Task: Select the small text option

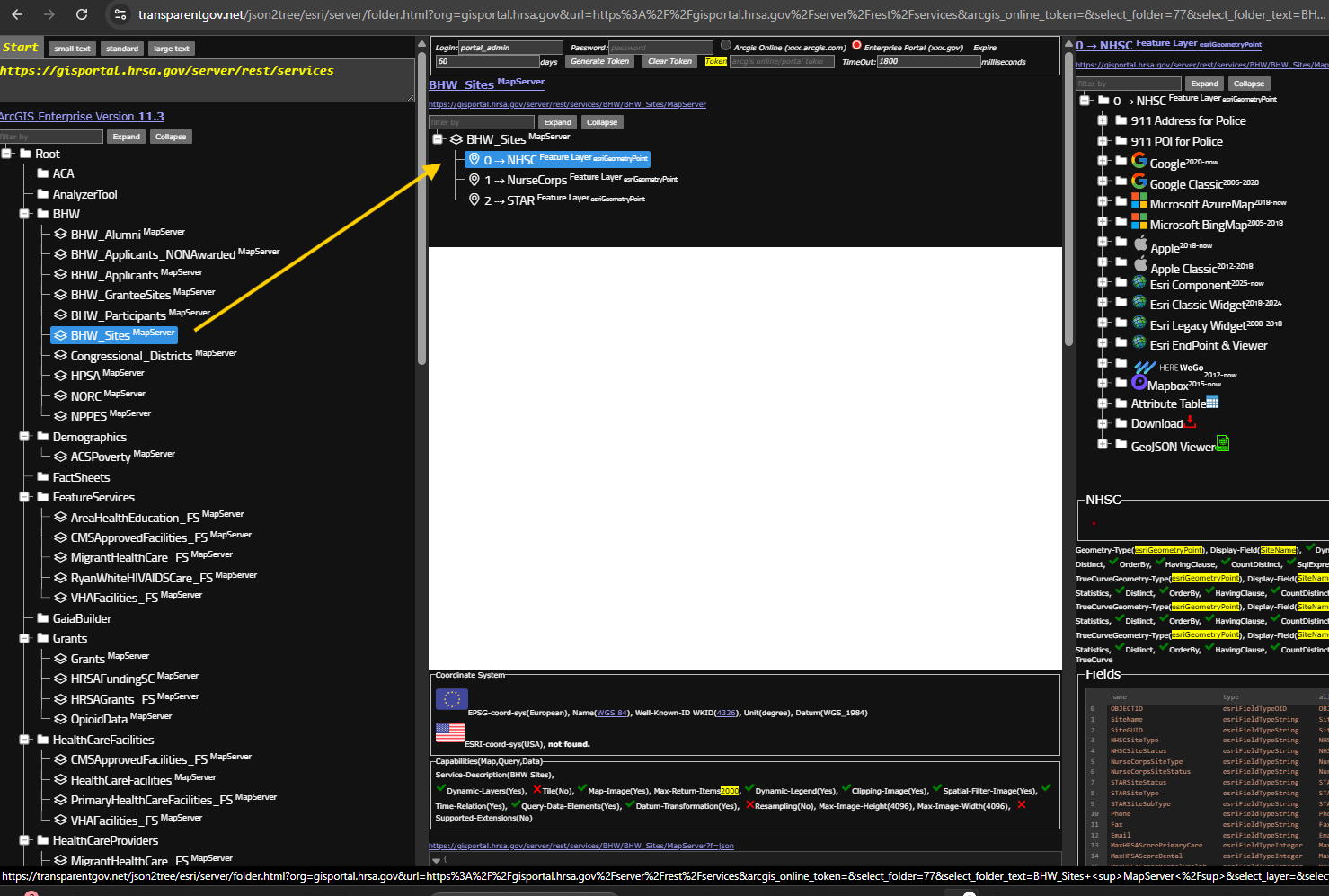Action: 72,49
